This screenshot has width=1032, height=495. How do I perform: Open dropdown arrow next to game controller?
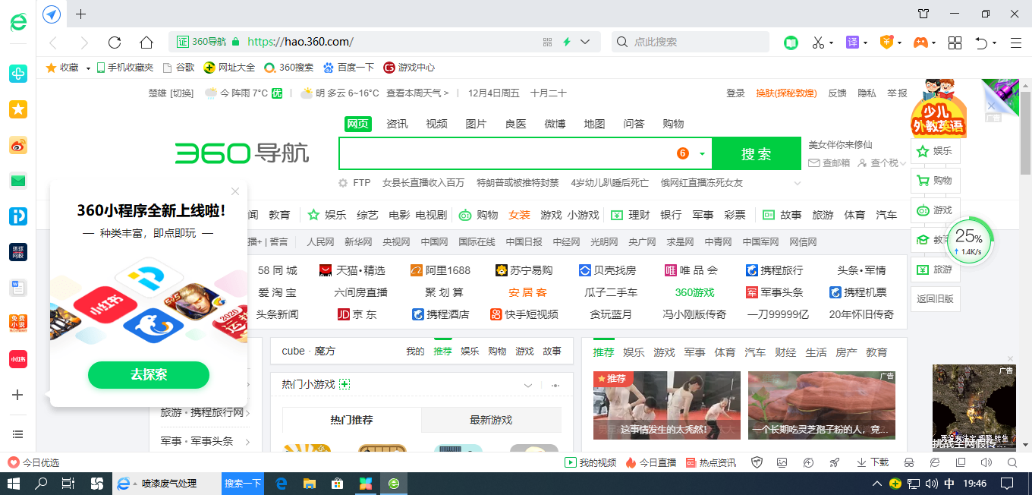click(x=934, y=43)
